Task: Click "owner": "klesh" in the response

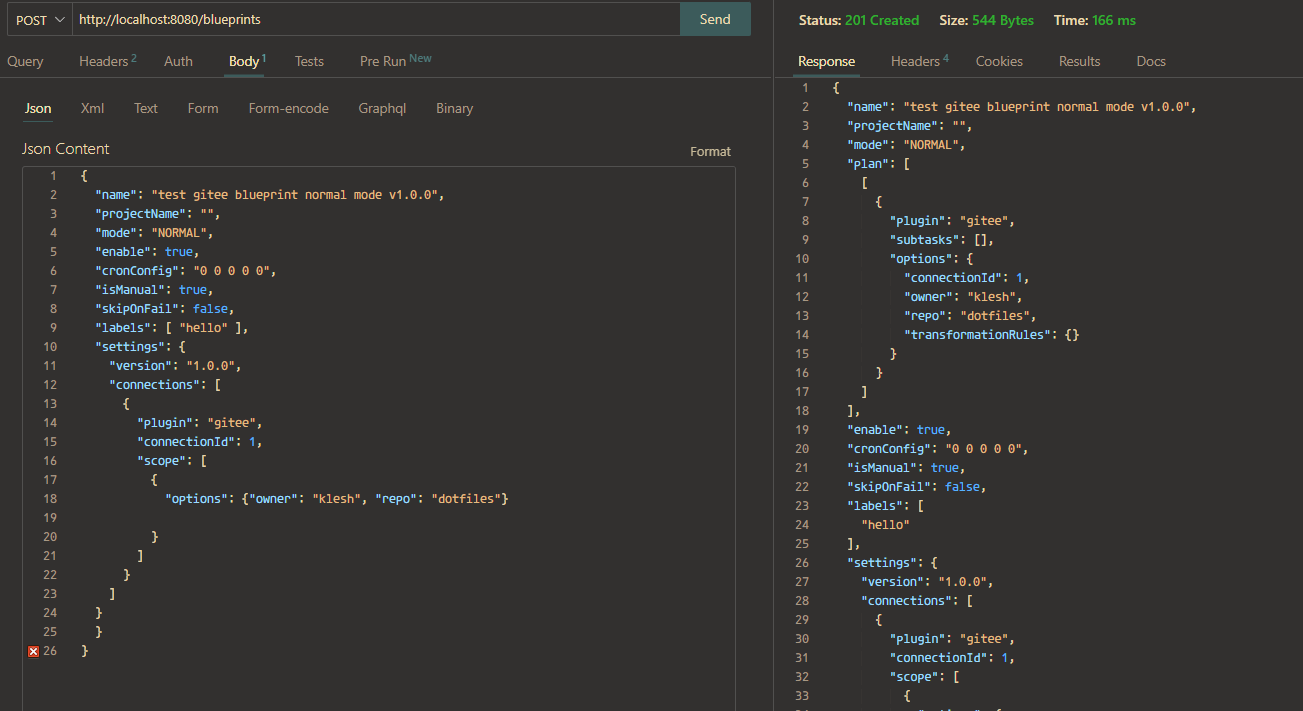Action: tap(963, 297)
